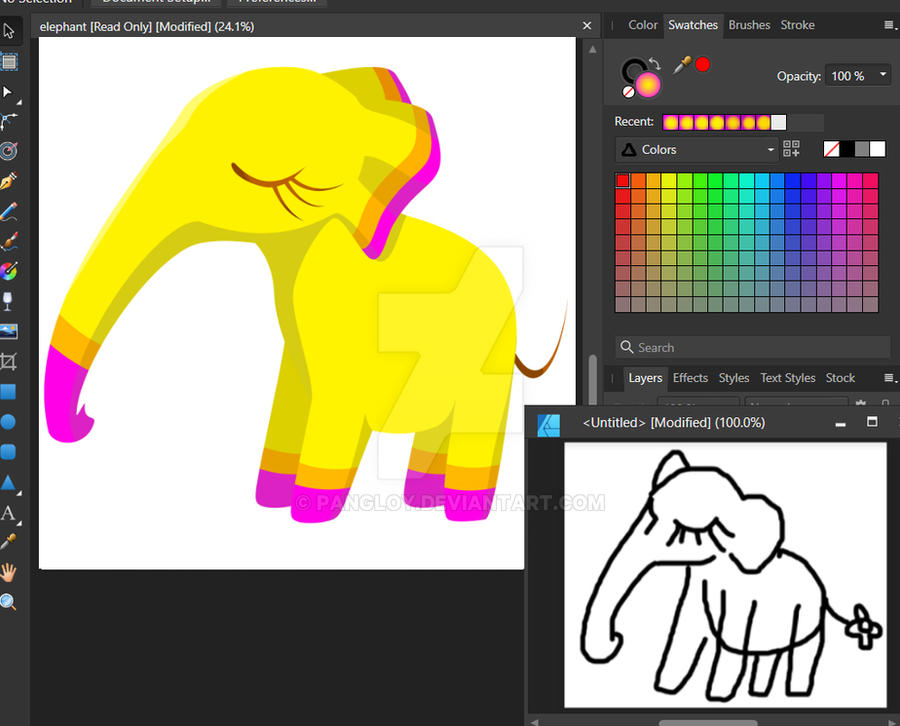Set no color with the small none circle
The height and width of the screenshot is (726, 900).
tap(629, 92)
